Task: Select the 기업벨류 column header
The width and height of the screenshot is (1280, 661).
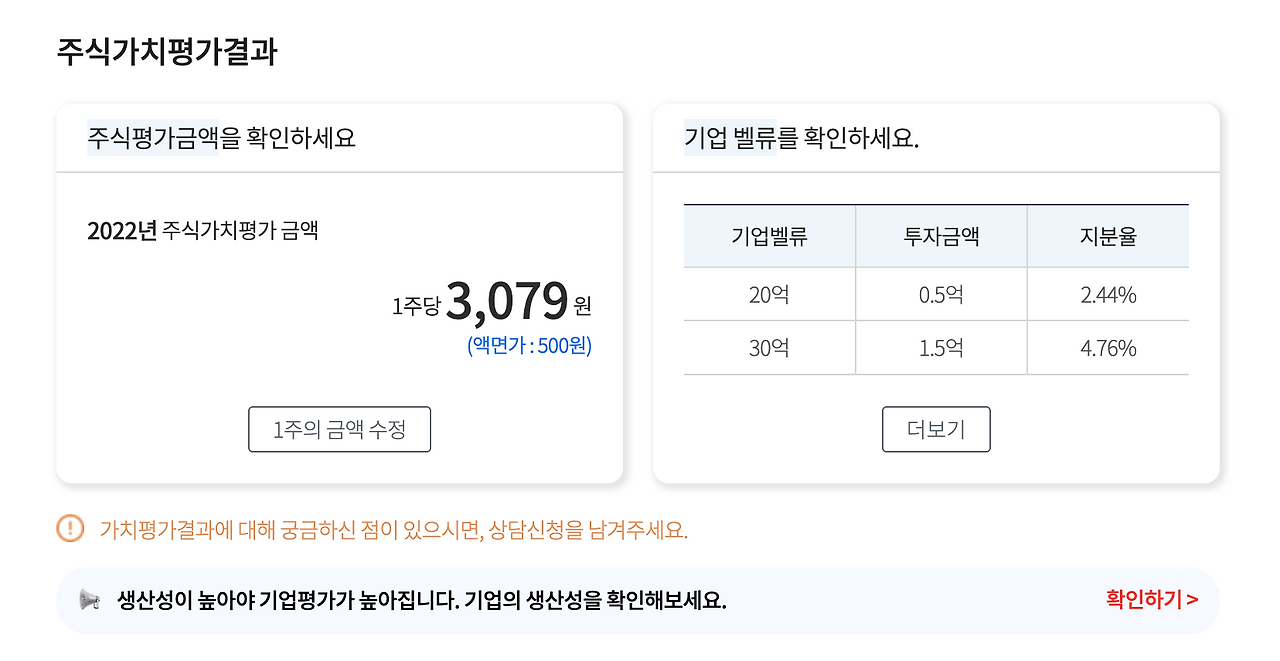Action: 769,235
